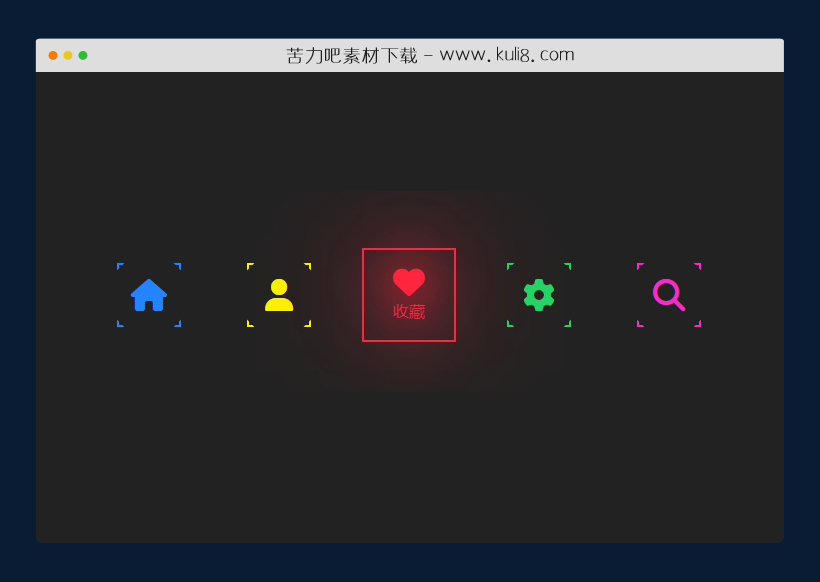Click the window title text with www.kuli8.com
Image resolution: width=820 pixels, height=582 pixels.
coord(430,55)
